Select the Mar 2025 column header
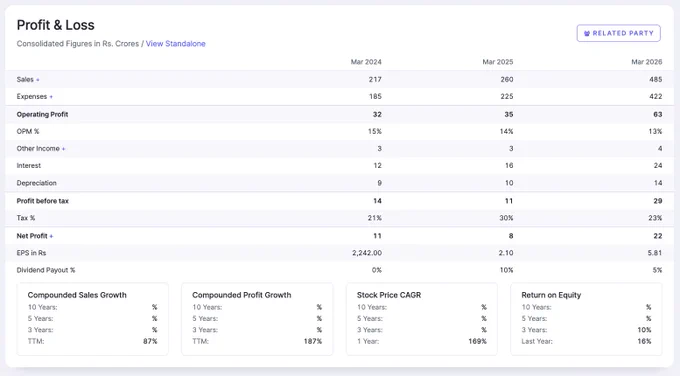The width and height of the screenshot is (680, 376). pos(498,62)
